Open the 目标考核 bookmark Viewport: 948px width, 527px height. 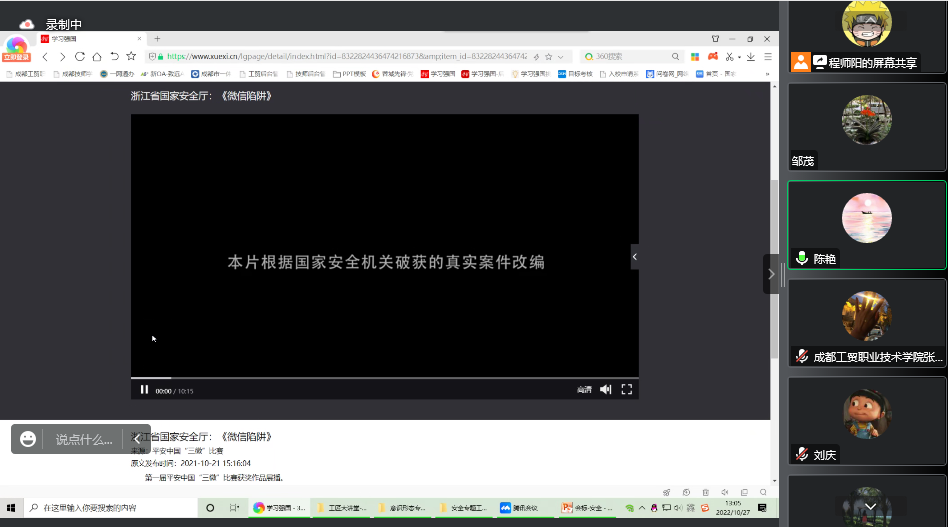[575, 74]
